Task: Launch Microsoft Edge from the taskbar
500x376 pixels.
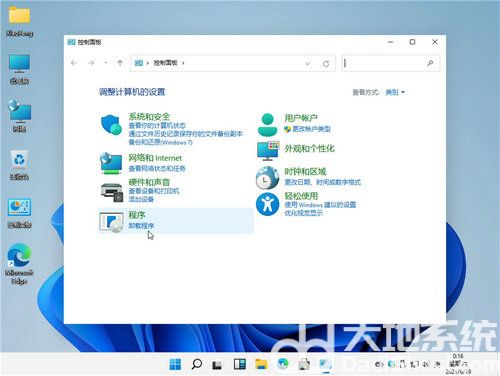Action: pyautogui.click(x=283, y=364)
